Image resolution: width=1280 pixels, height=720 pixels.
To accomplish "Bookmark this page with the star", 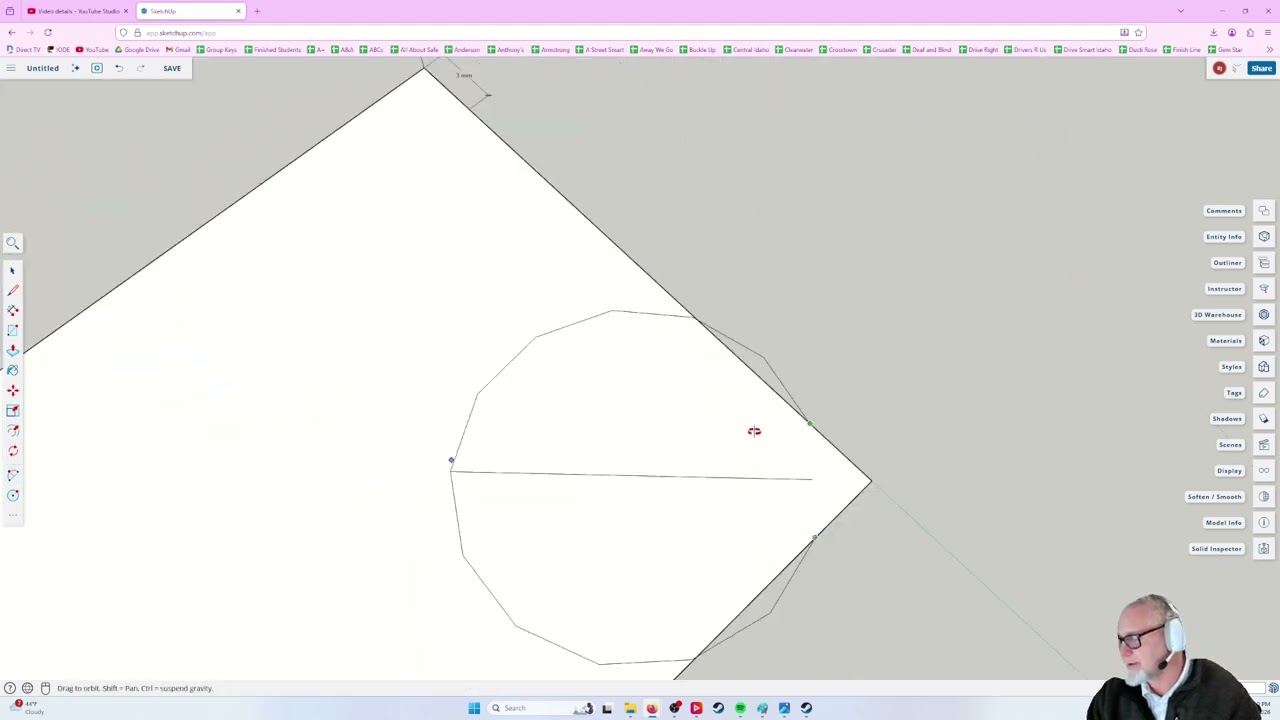I will (x=1138, y=33).
